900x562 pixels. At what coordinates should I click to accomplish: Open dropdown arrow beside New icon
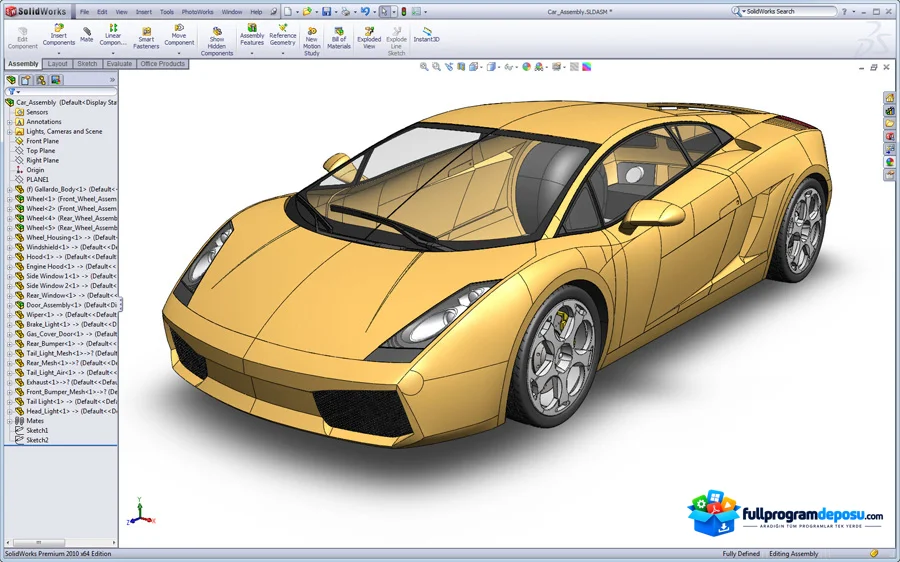coord(297,12)
